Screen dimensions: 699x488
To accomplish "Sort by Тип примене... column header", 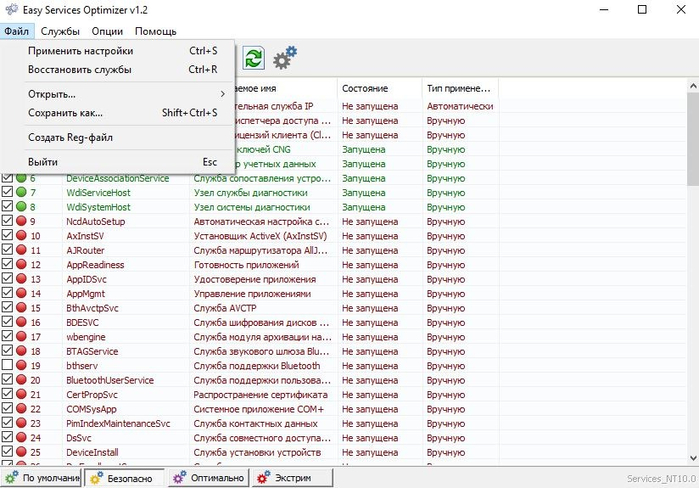I will [460, 88].
